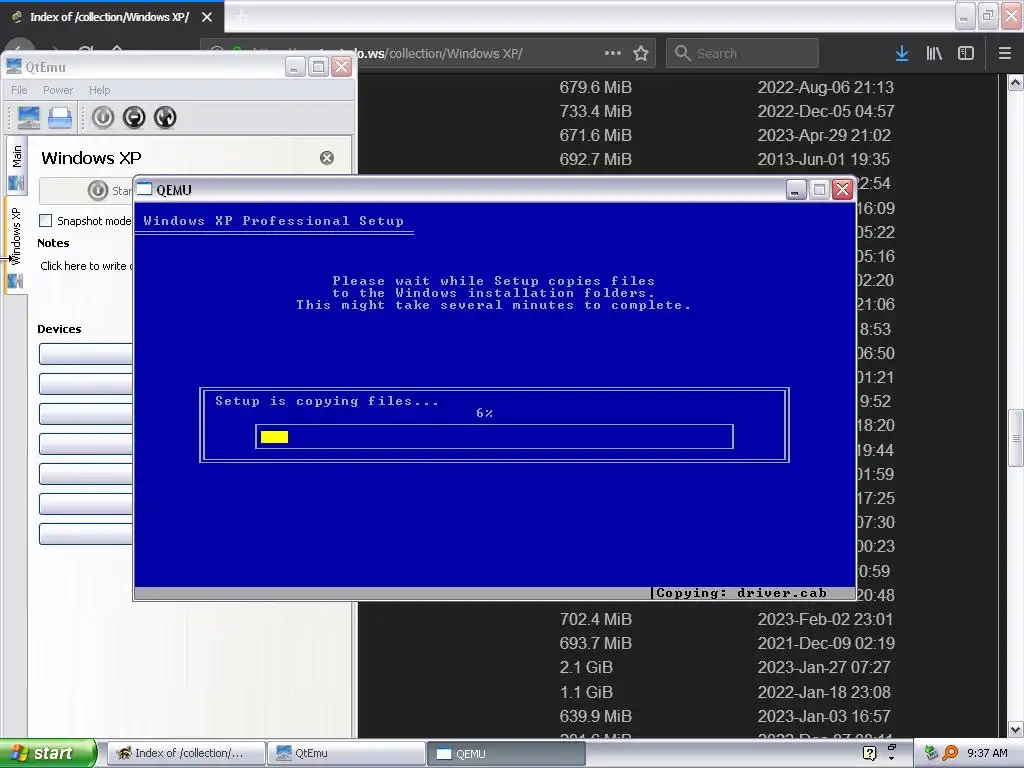This screenshot has width=1024, height=768.
Task: Switch to the Main vertical tab in QtEmu
Action: click(16, 166)
